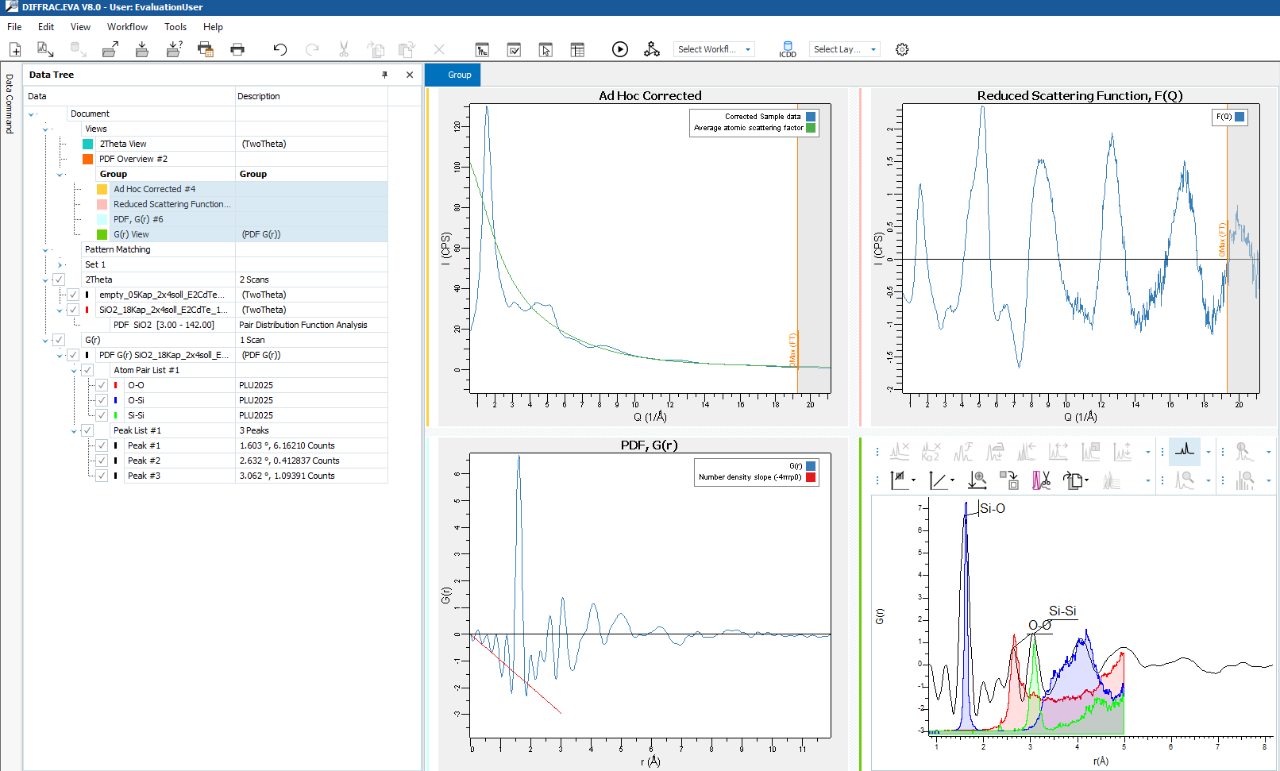
Task: Uncheck the Si-Si atom pair checkbox
Action: pyautogui.click(x=102, y=415)
